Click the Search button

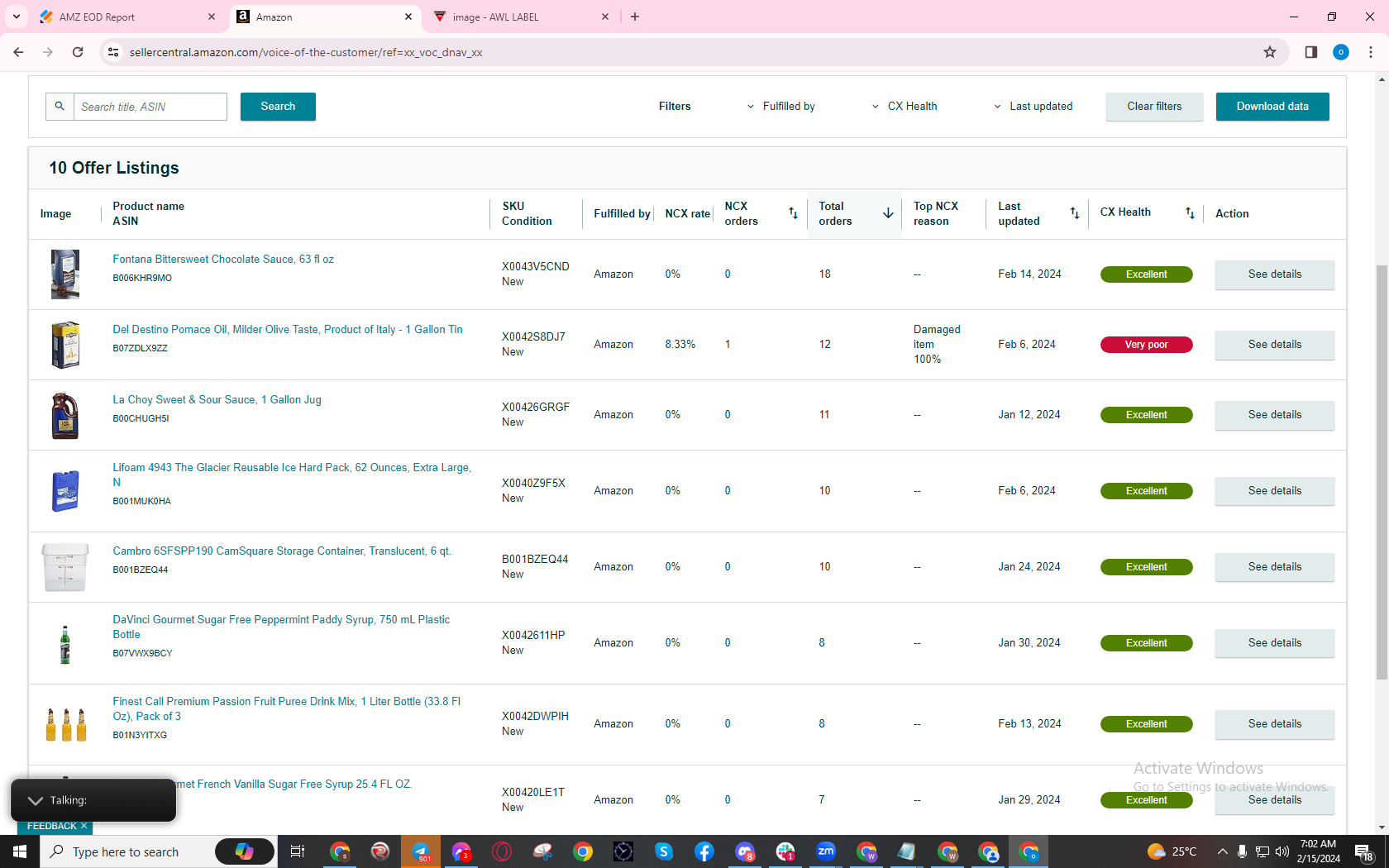[278, 107]
